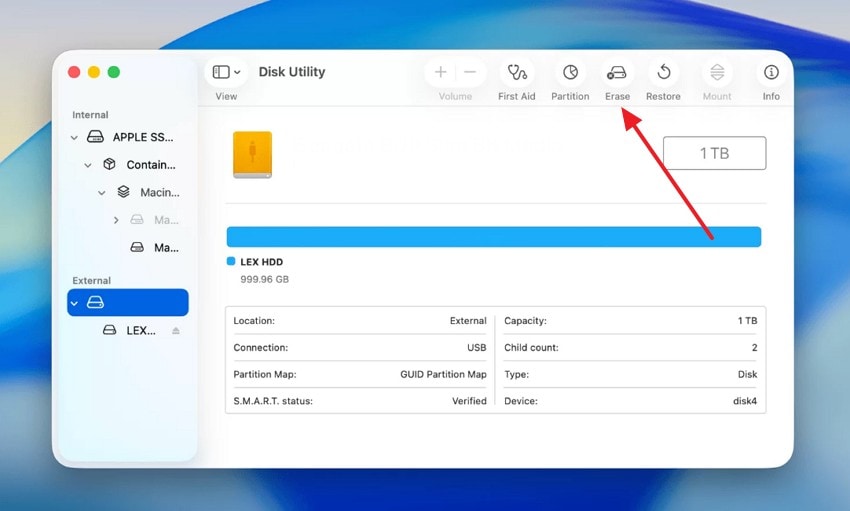The image size is (850, 511).
Task: Click the LEX HDD blue legend swatch
Action: 231,261
